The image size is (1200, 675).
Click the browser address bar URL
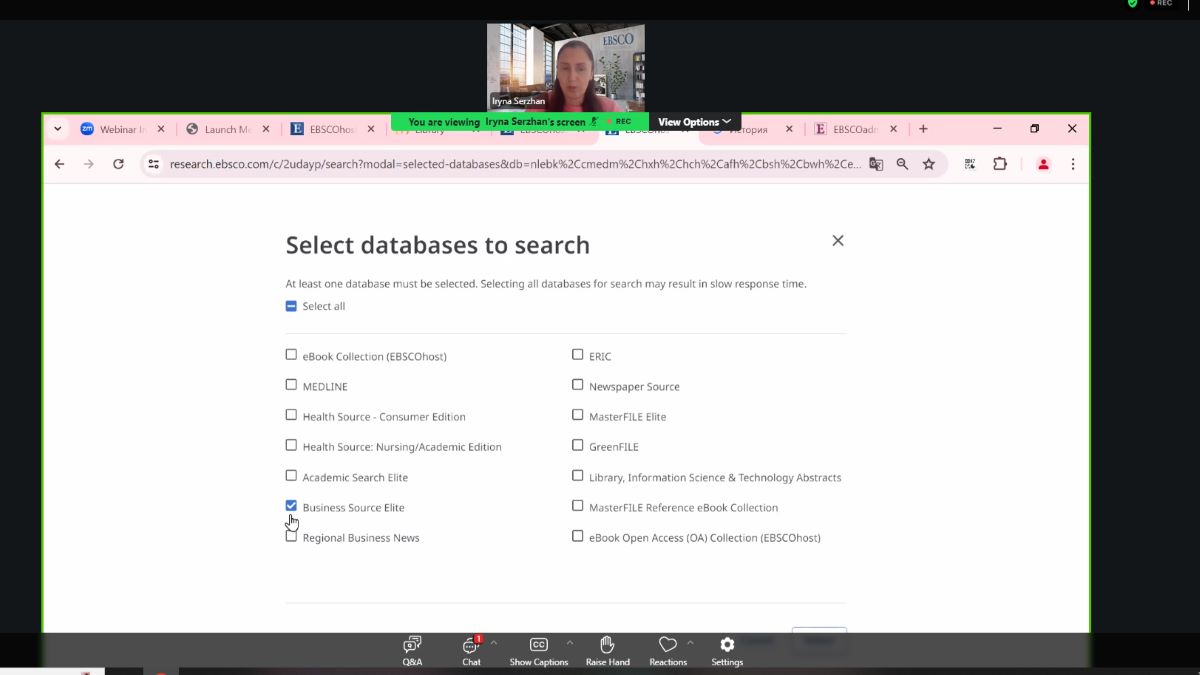515,164
